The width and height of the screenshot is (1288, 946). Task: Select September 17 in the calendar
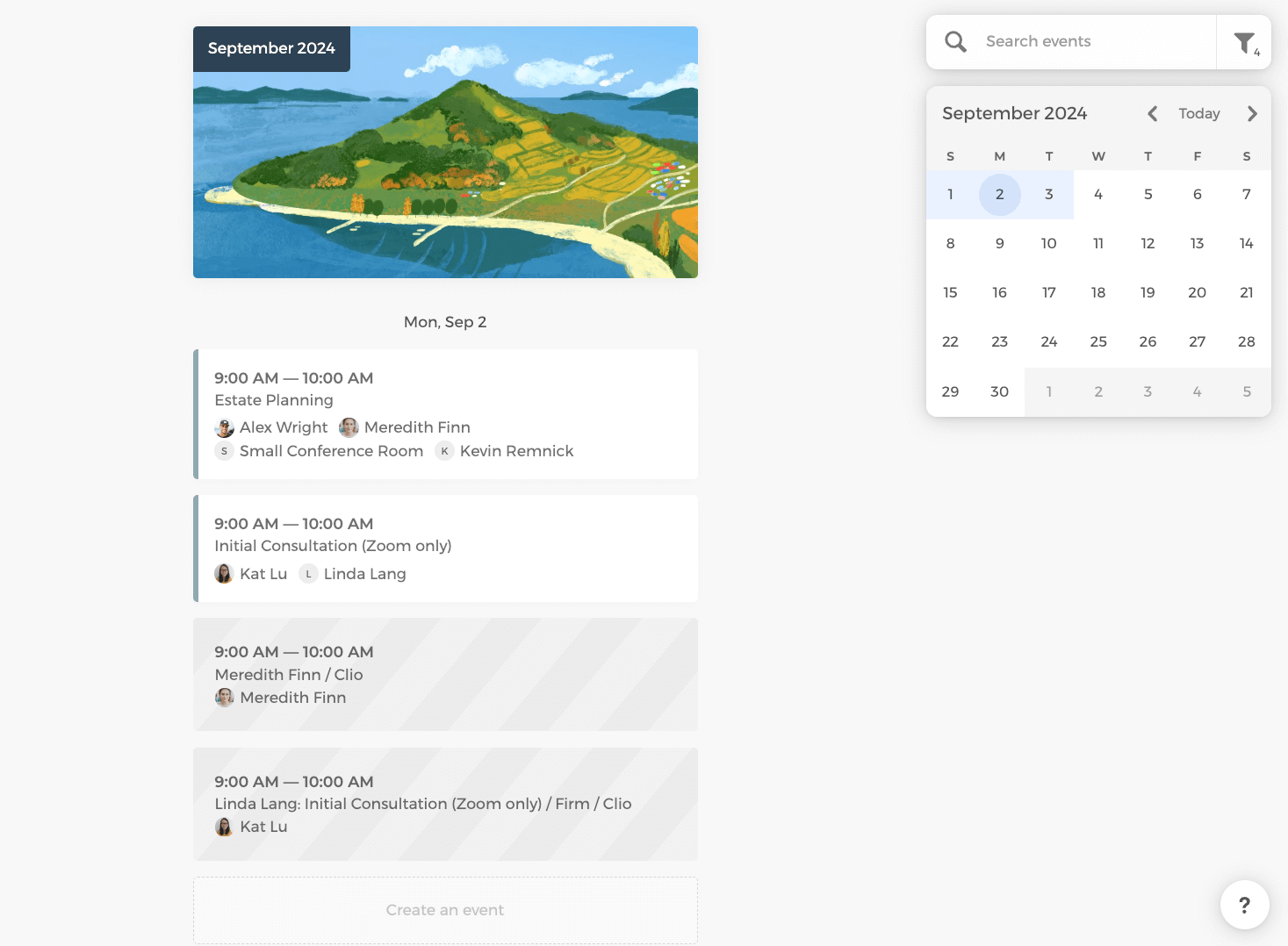tap(1048, 292)
